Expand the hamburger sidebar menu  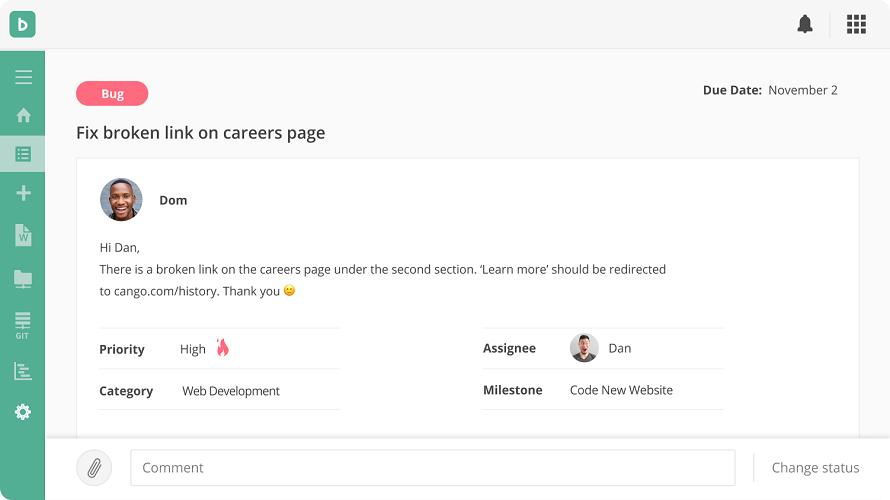(x=23, y=77)
